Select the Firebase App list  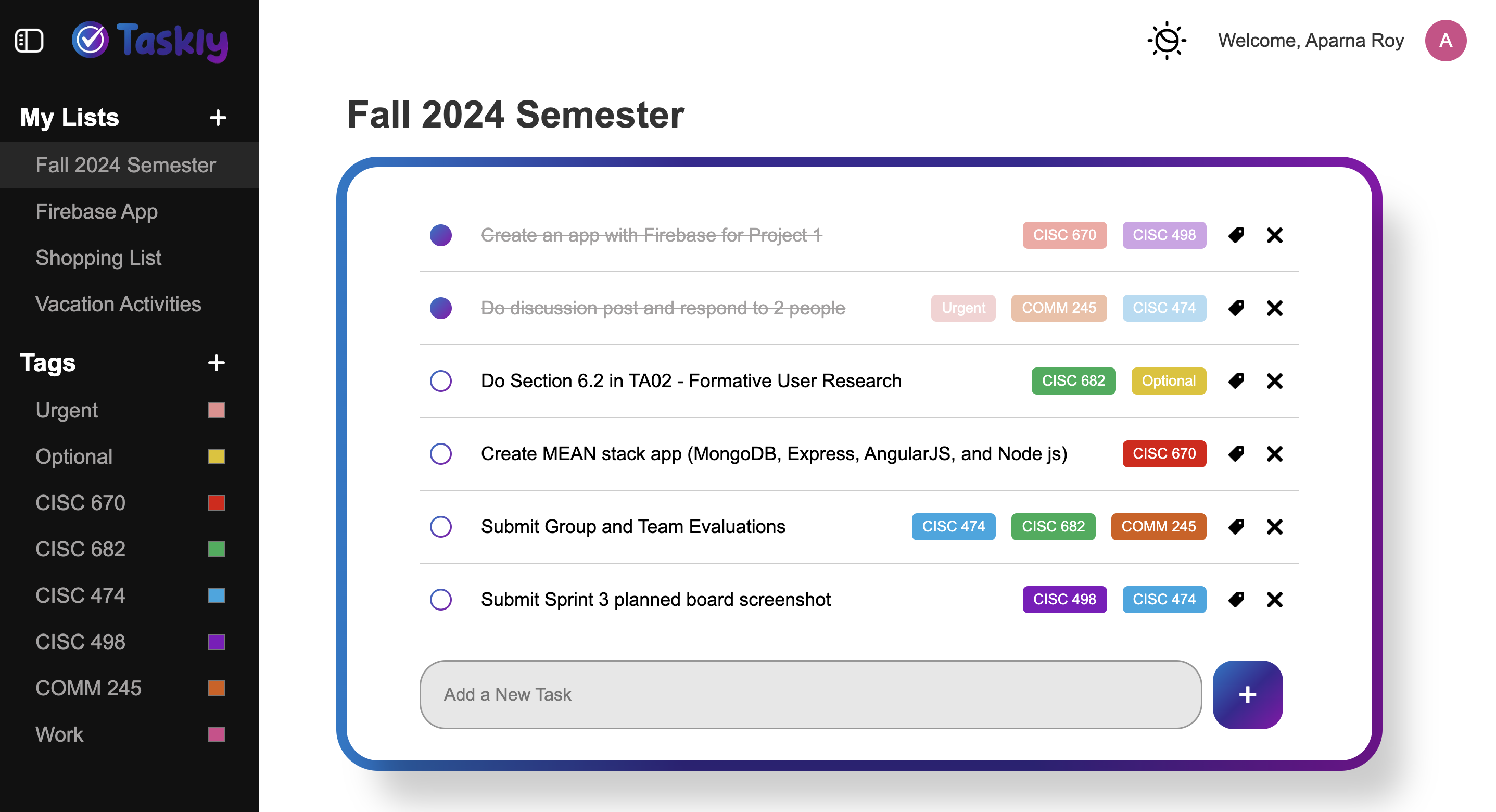point(97,211)
